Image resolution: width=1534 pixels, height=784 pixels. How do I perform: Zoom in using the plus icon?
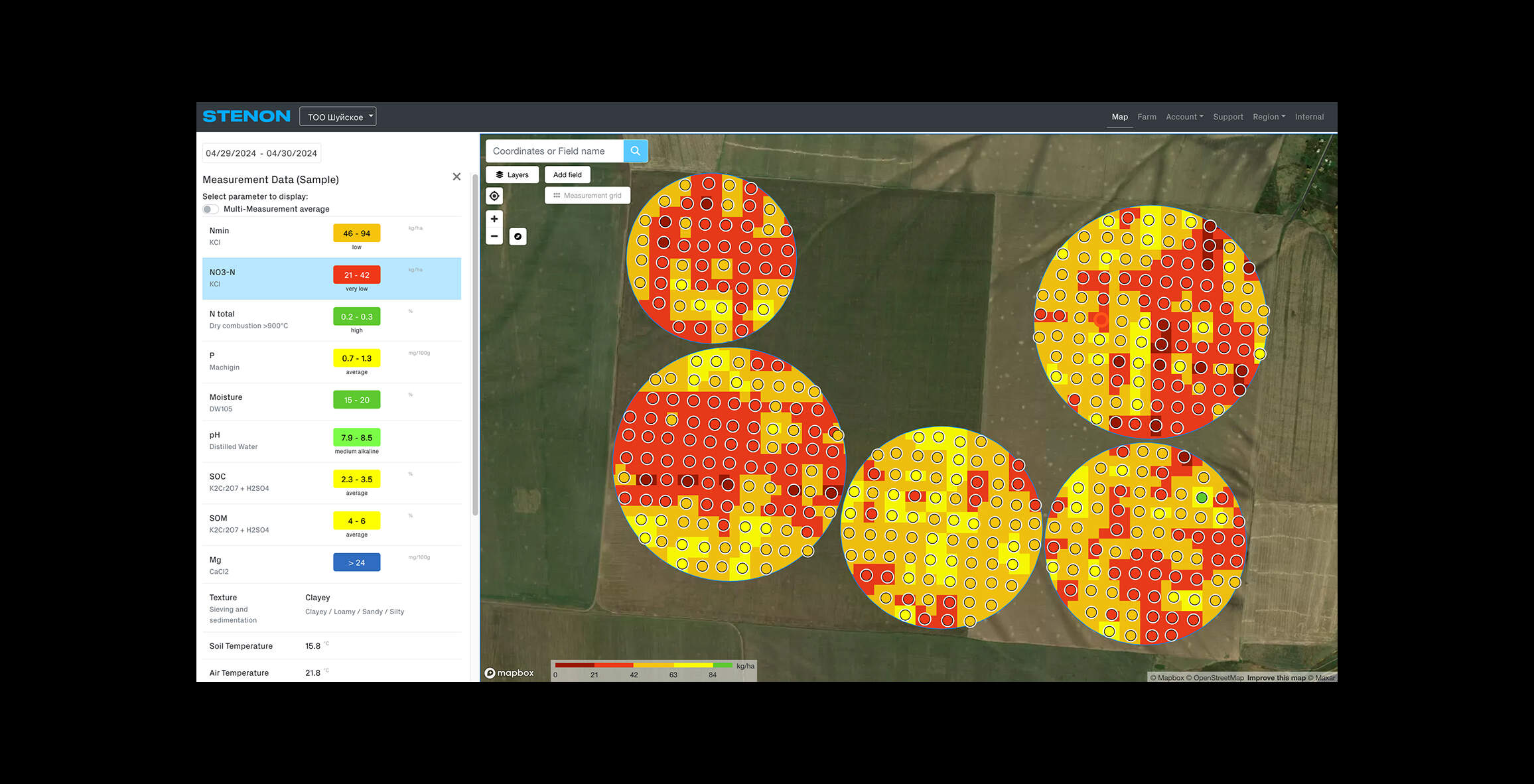[494, 218]
